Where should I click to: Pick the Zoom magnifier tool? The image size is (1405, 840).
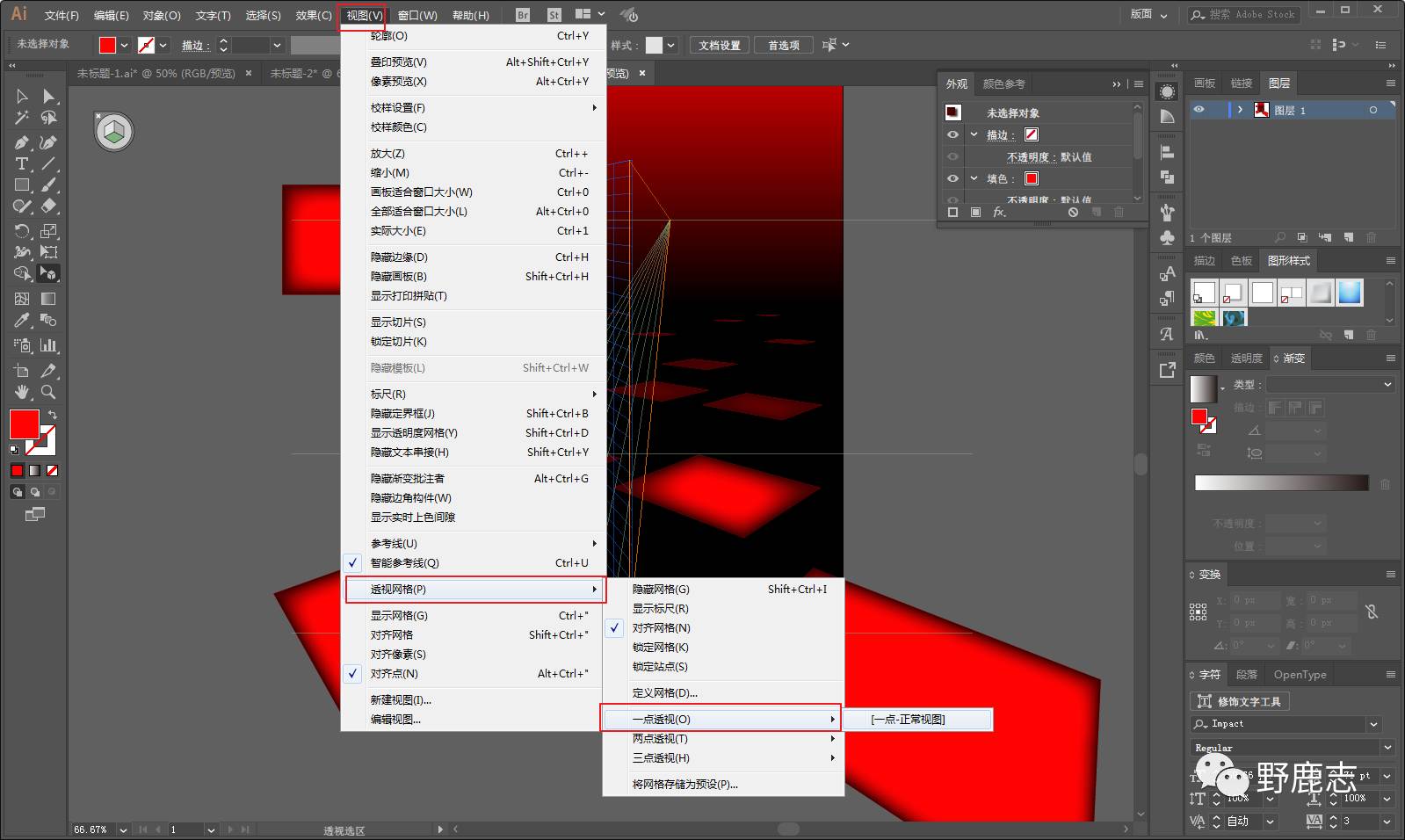tap(48, 392)
